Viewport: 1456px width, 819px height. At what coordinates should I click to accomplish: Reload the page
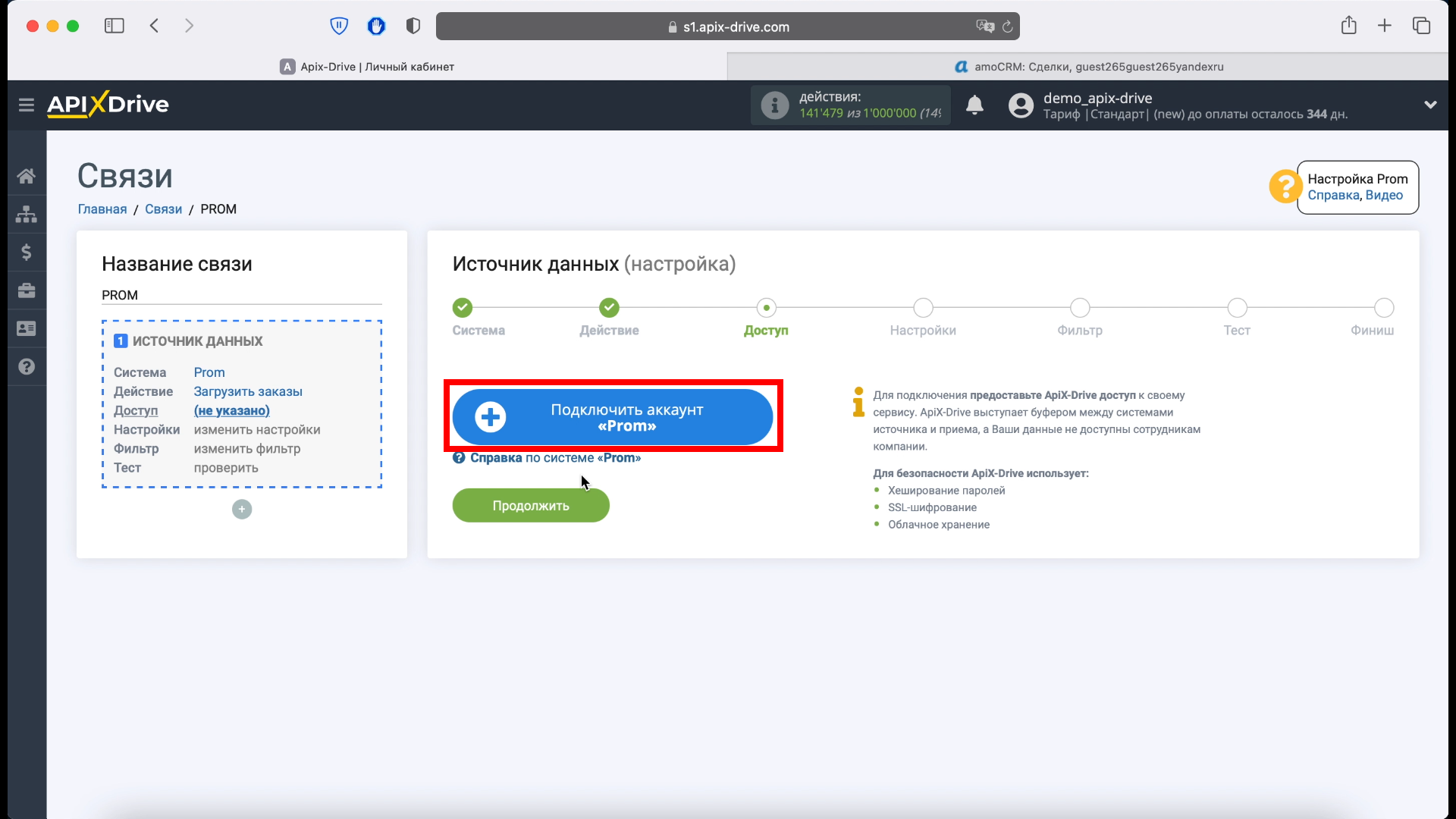(x=1008, y=27)
